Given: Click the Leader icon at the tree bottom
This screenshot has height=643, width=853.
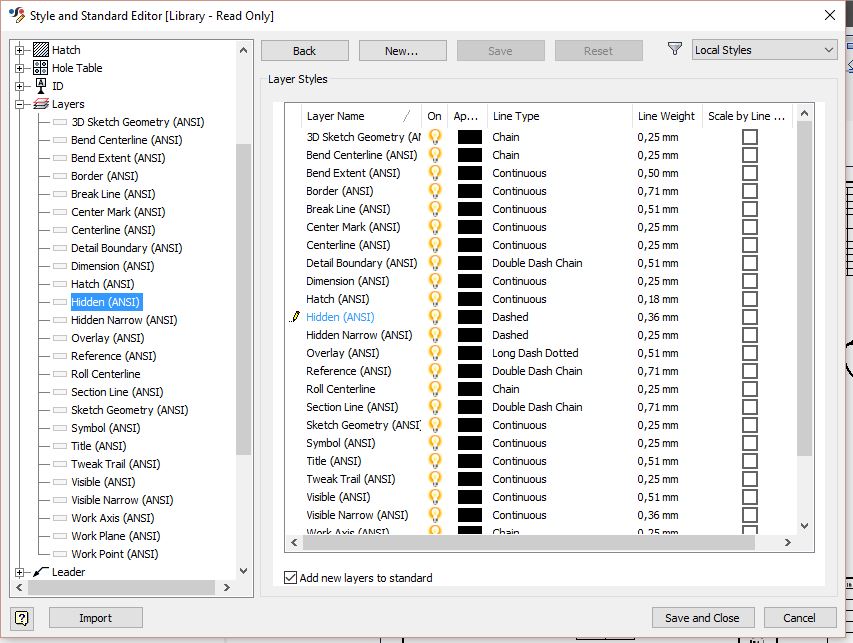Looking at the screenshot, I should [41, 572].
